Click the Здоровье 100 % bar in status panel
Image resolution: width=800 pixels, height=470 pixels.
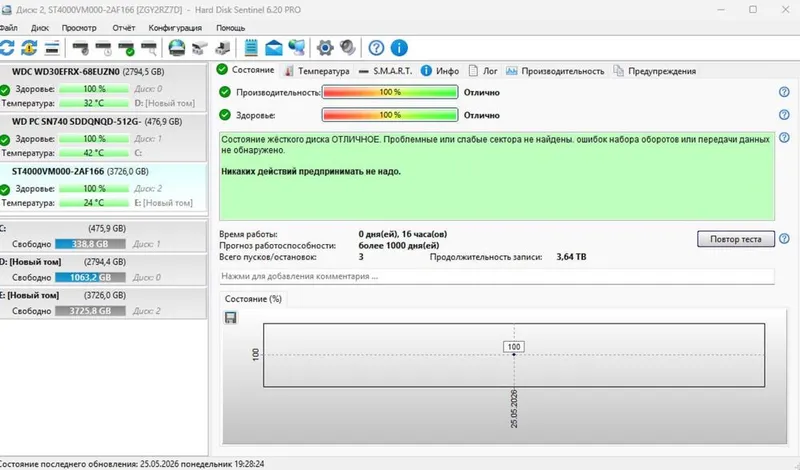[x=390, y=115]
